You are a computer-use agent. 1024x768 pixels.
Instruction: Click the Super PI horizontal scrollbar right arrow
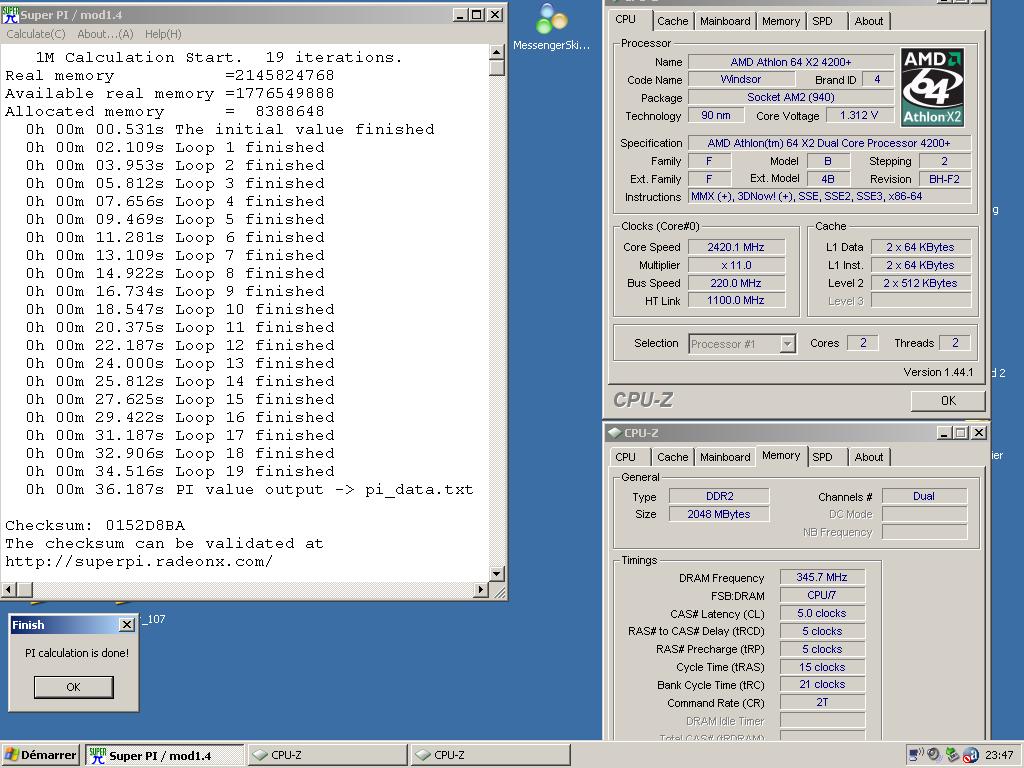[x=481, y=590]
